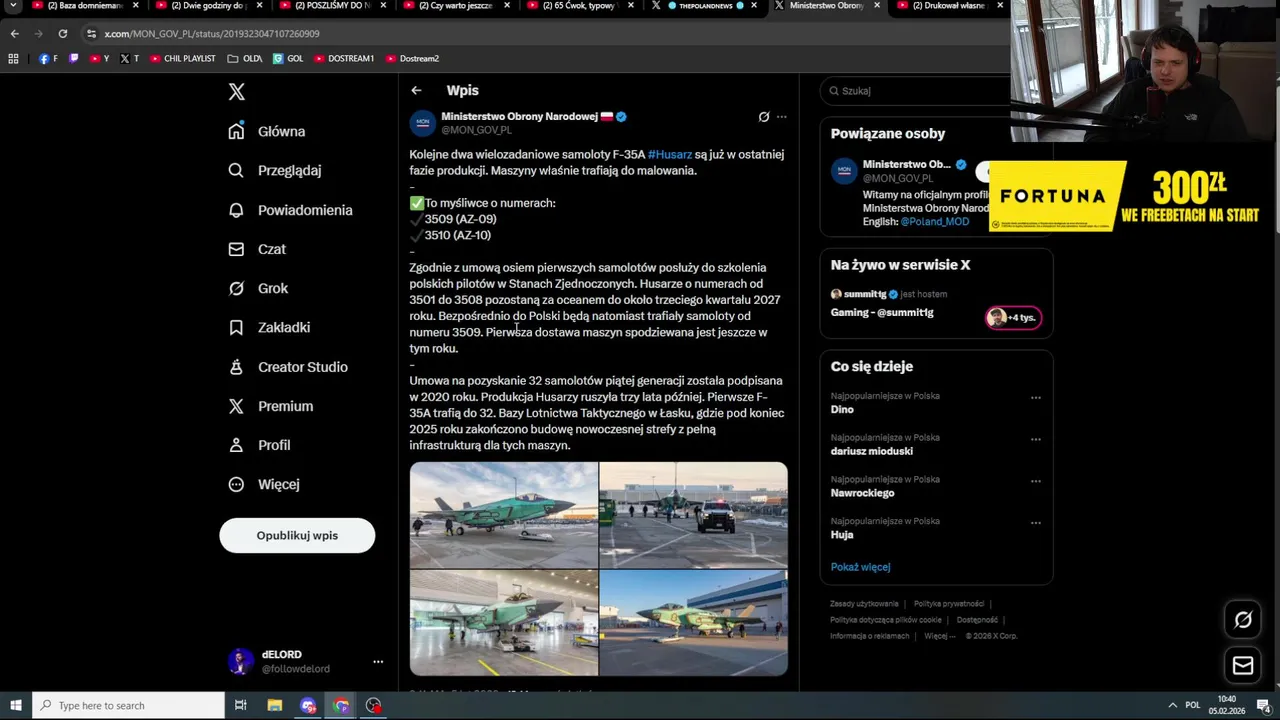Open Windows Start menu
This screenshot has height=720, width=1280.
[15, 705]
